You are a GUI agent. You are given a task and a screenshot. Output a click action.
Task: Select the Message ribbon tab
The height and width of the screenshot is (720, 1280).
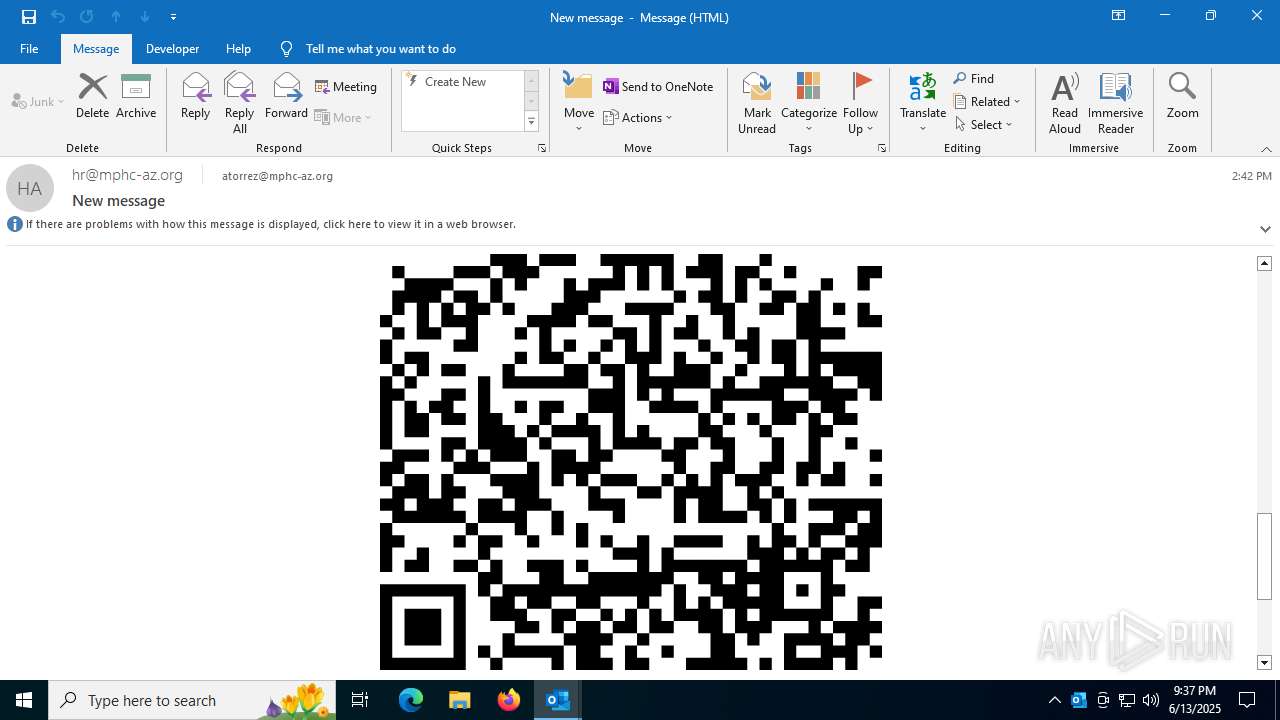click(96, 49)
